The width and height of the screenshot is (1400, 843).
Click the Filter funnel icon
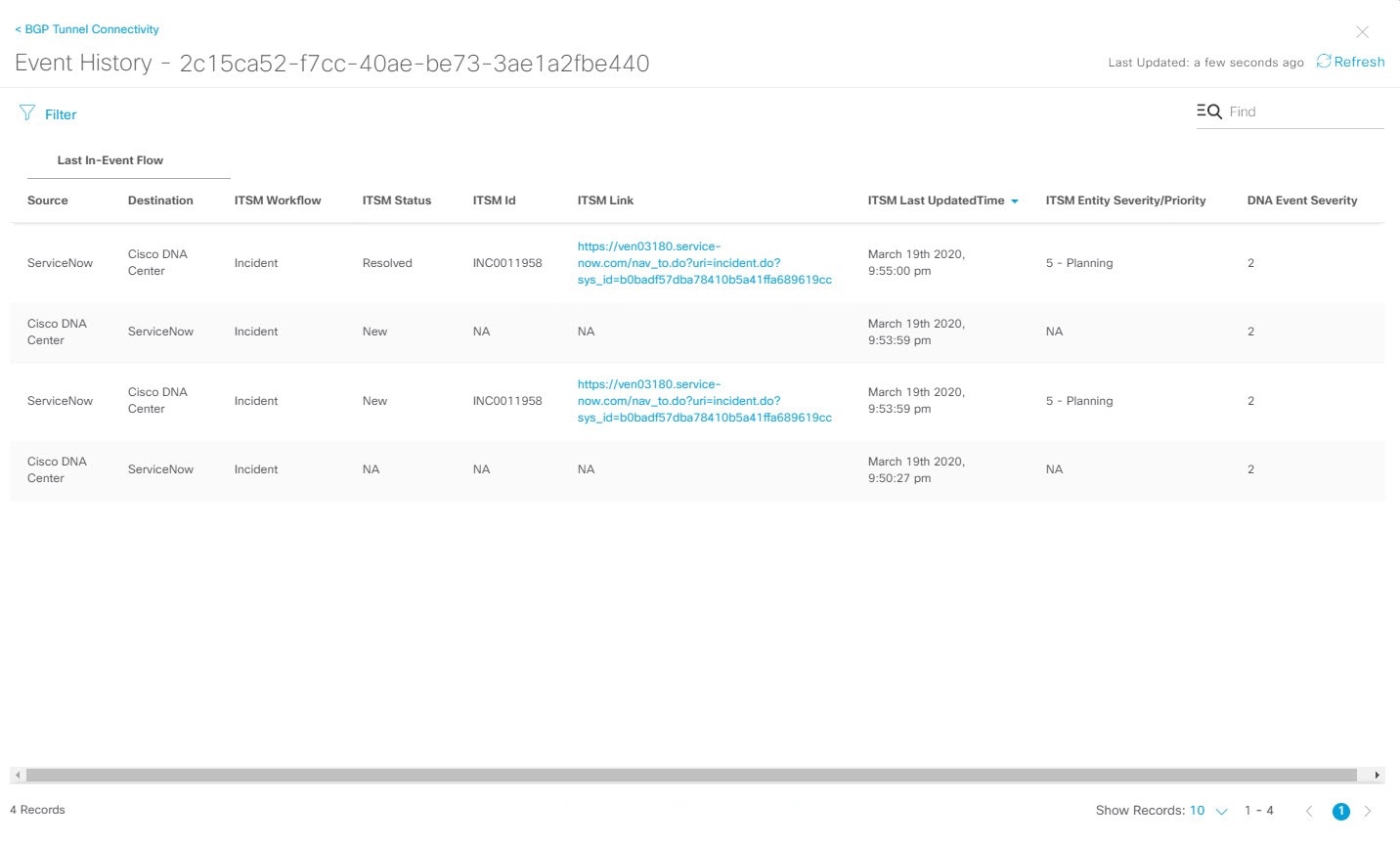click(27, 113)
